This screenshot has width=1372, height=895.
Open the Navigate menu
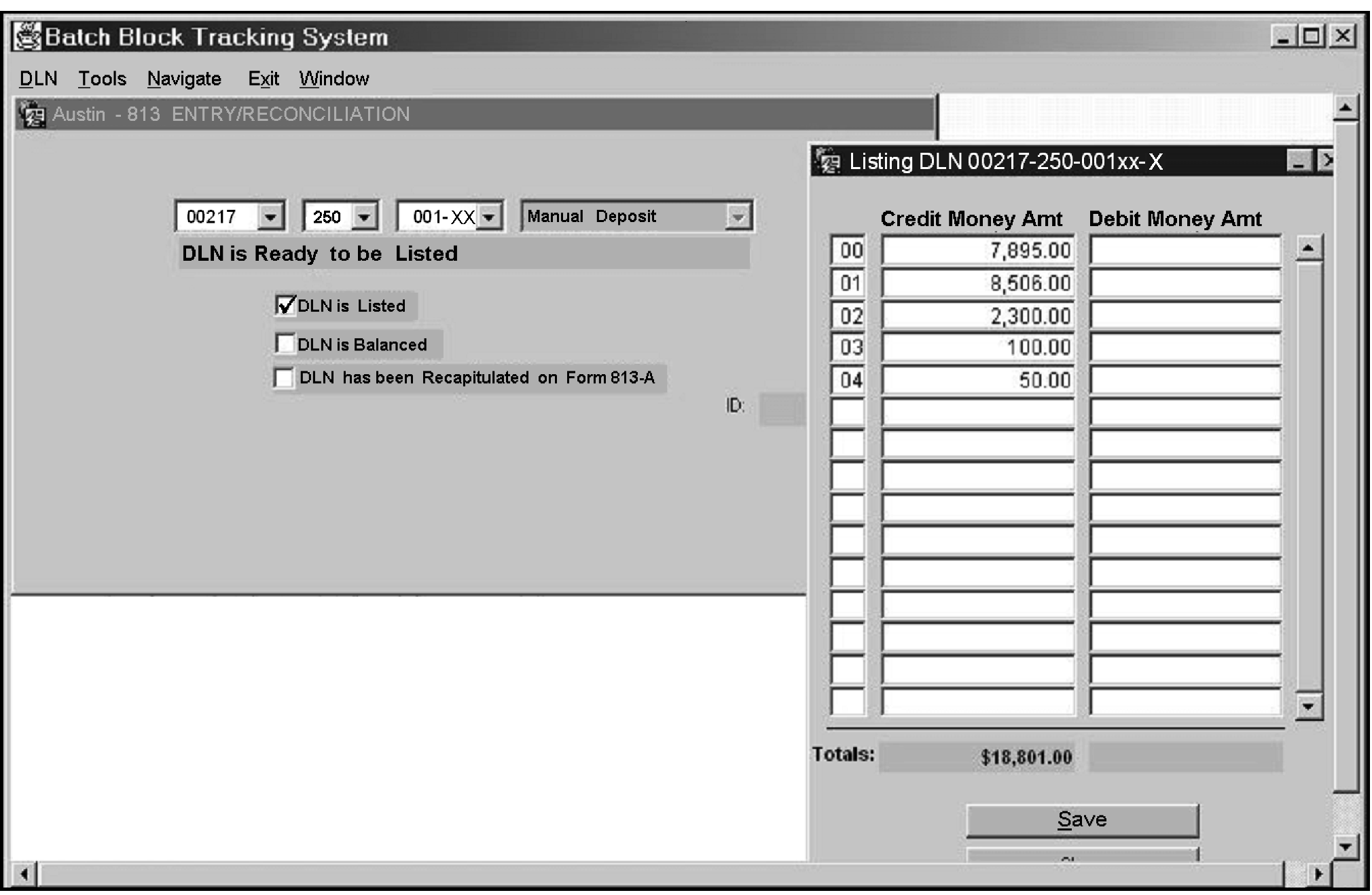(x=184, y=79)
